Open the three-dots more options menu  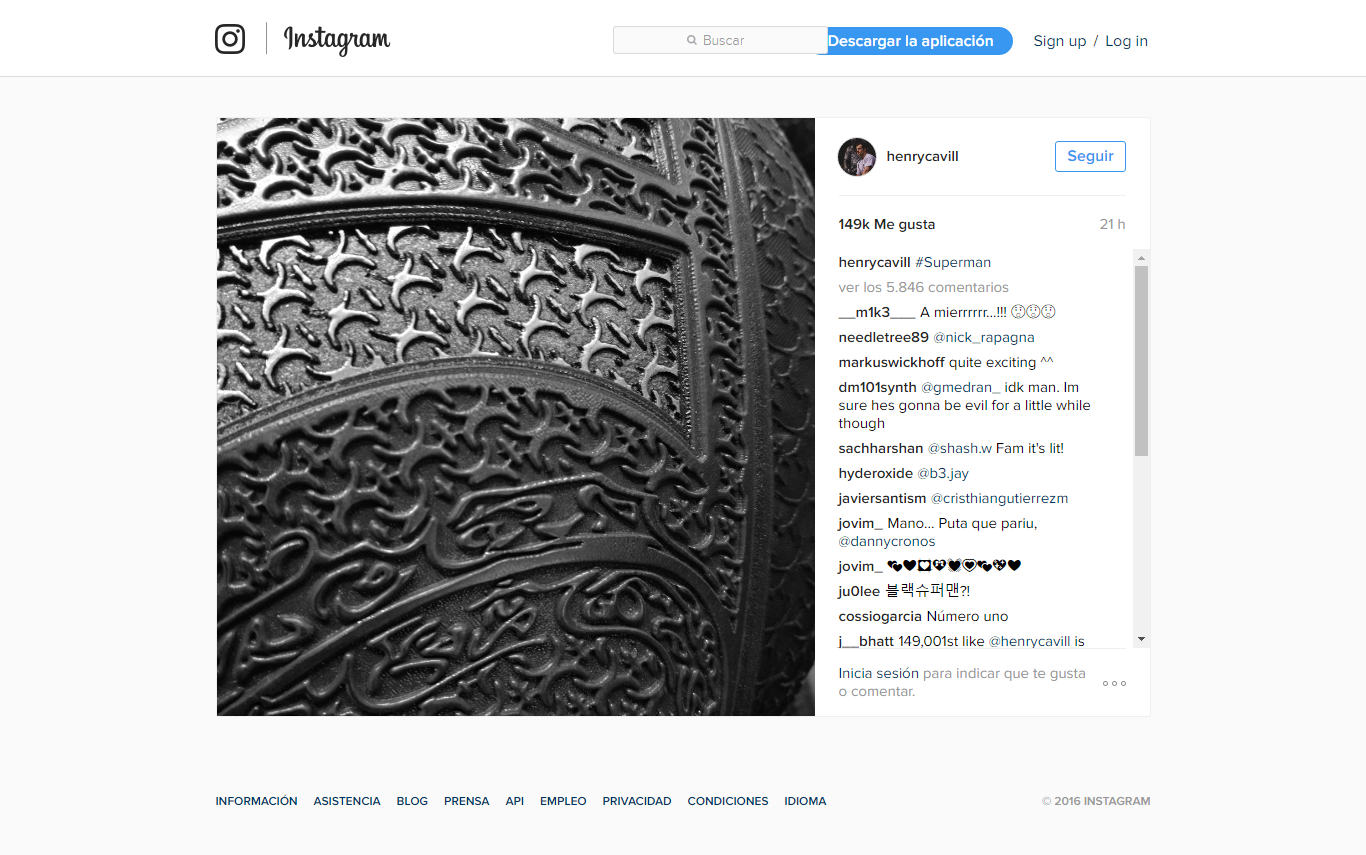tap(1114, 683)
